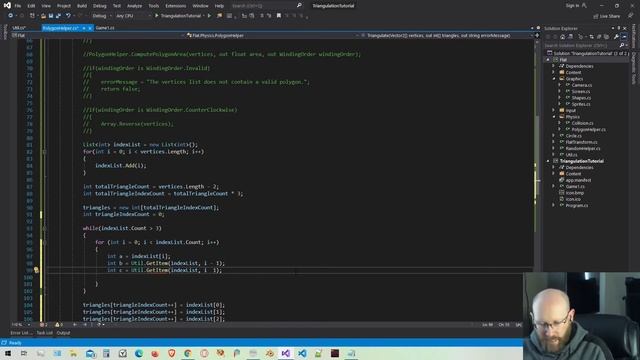
Task: Select PolygonHelper.cs in Solution Explorer
Action: pos(588,129)
